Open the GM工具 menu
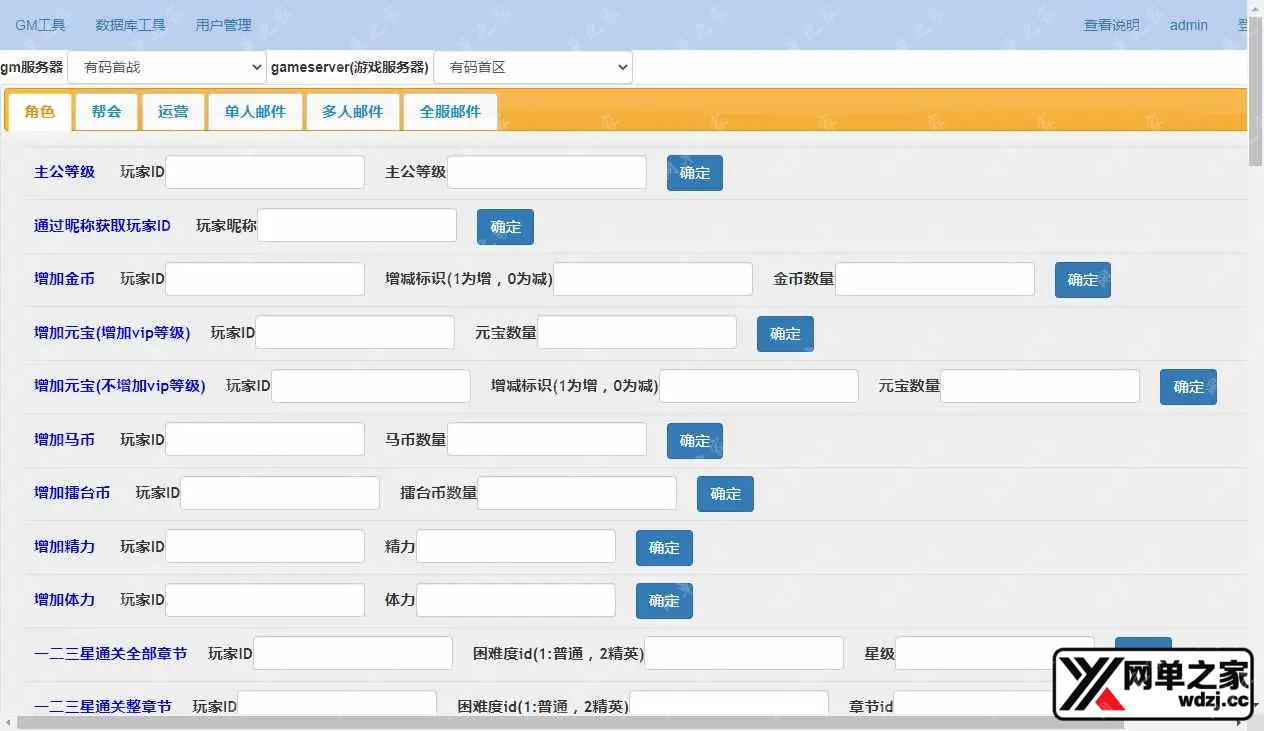1264x731 pixels. tap(40, 25)
